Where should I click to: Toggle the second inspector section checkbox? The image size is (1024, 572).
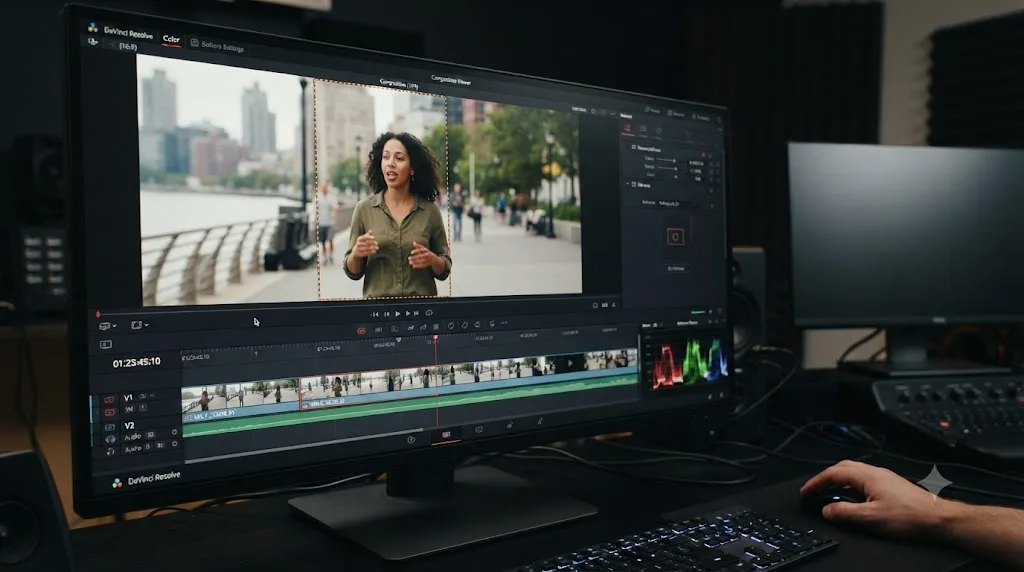[x=633, y=184]
